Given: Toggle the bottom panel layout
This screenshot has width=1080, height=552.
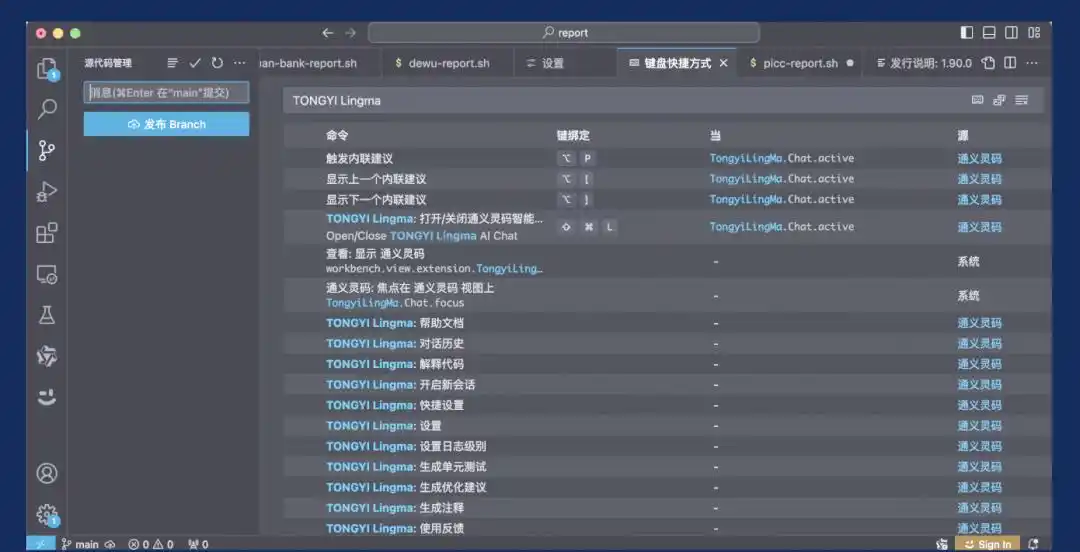Looking at the screenshot, I should pos(989,32).
